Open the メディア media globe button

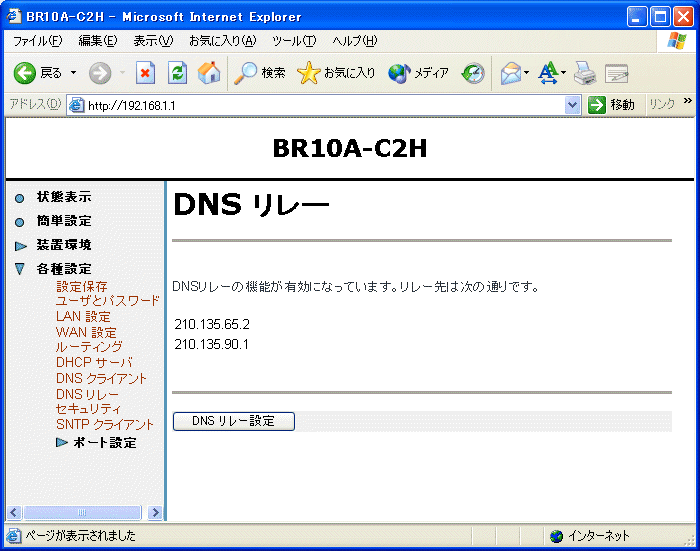(399, 73)
